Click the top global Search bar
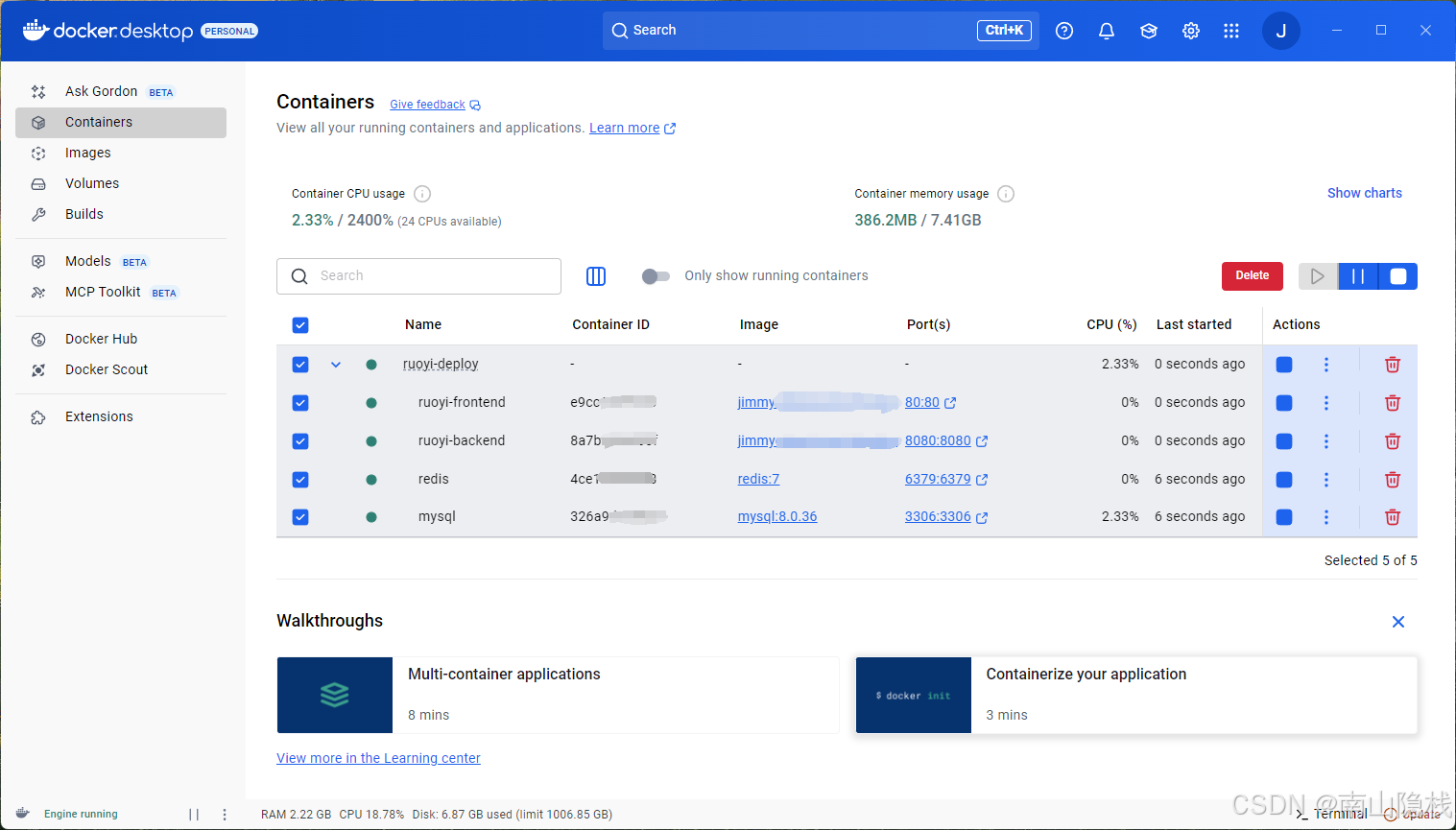This screenshot has height=830, width=1456. coord(821,31)
